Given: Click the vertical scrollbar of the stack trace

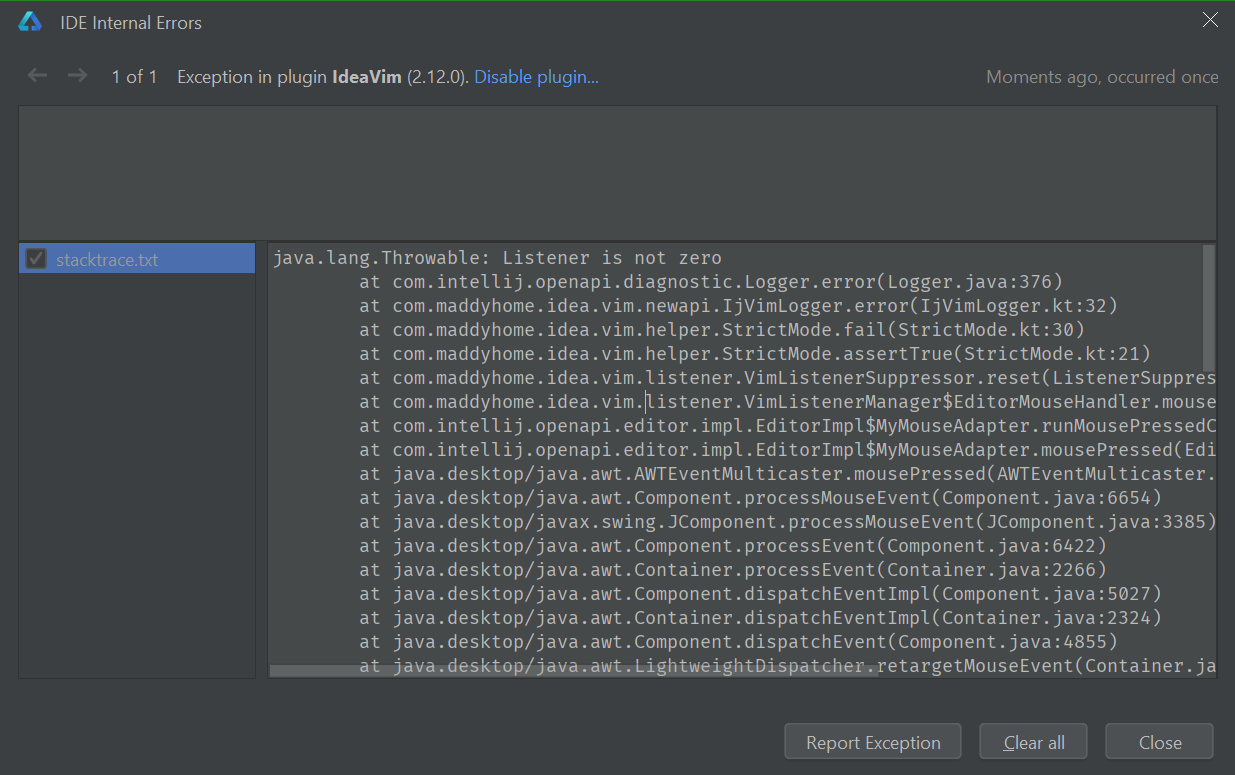Looking at the screenshot, I should coord(1208,308).
